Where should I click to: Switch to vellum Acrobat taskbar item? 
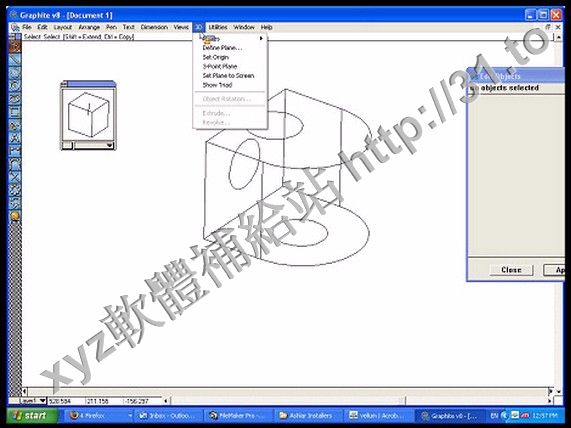pos(378,415)
